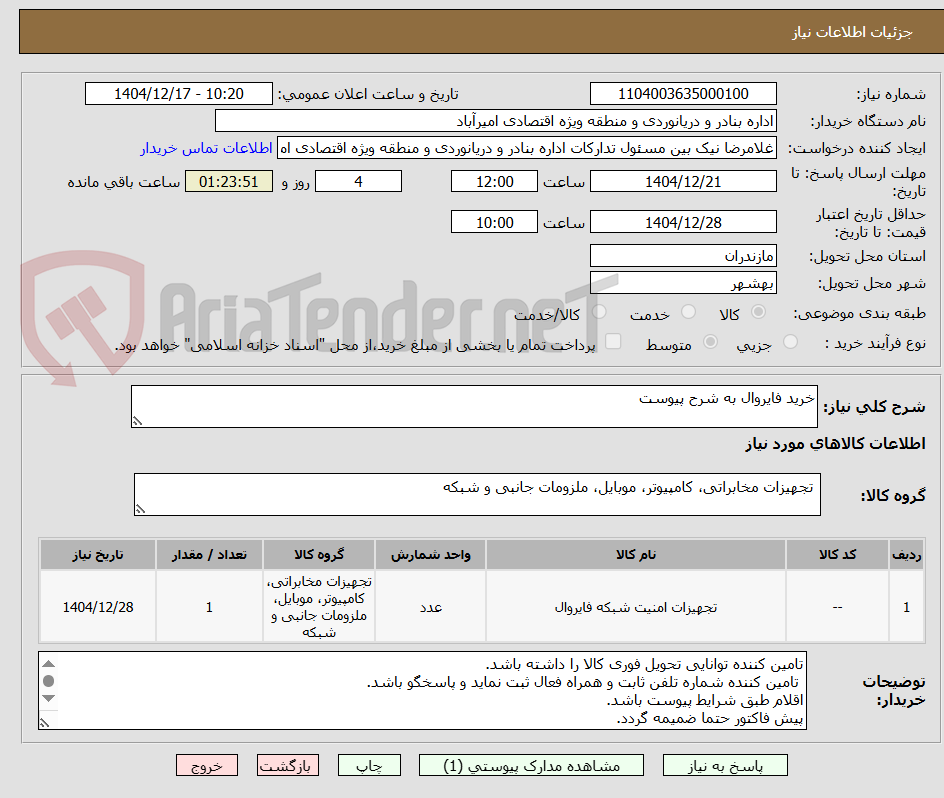Click scroll up arrow in توضیحات خریدار

point(49,664)
